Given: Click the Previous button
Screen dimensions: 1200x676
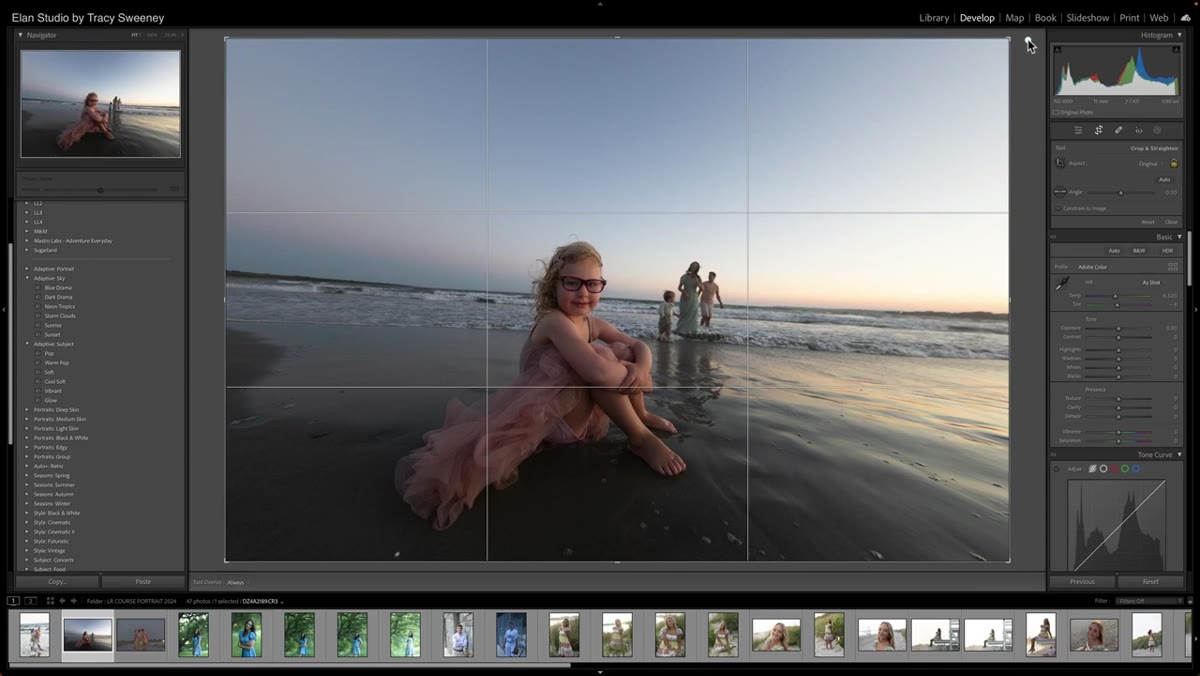Looking at the screenshot, I should click(1082, 581).
